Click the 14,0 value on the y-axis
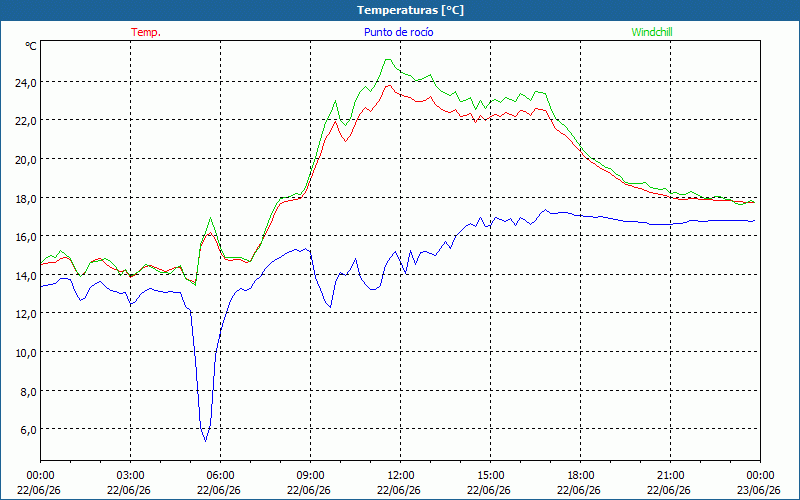Image resolution: width=800 pixels, height=500 pixels. point(25,276)
